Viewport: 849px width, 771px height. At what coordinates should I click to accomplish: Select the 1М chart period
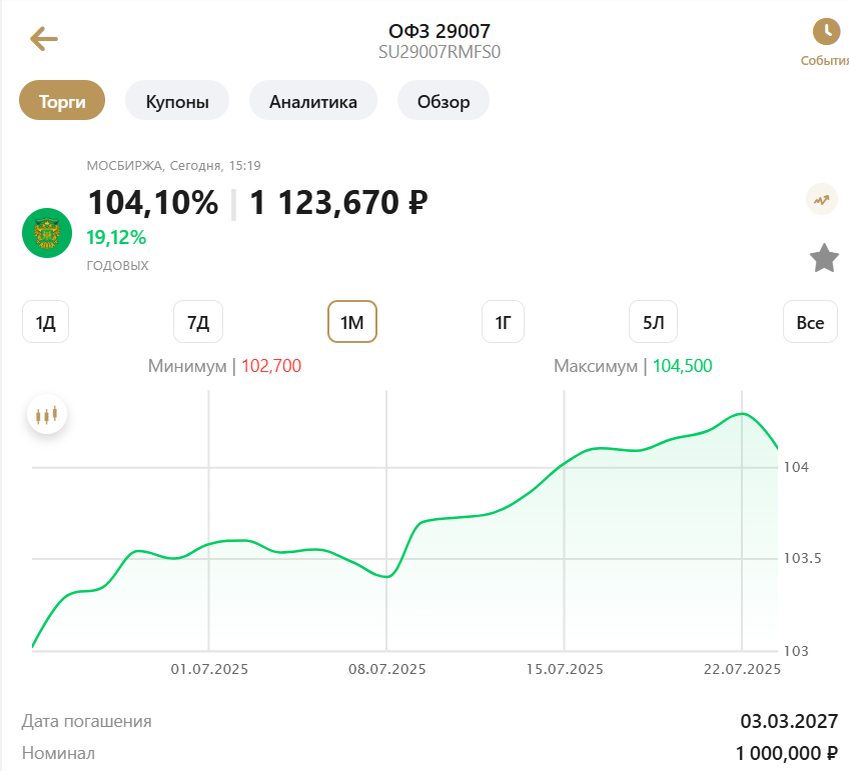point(352,322)
